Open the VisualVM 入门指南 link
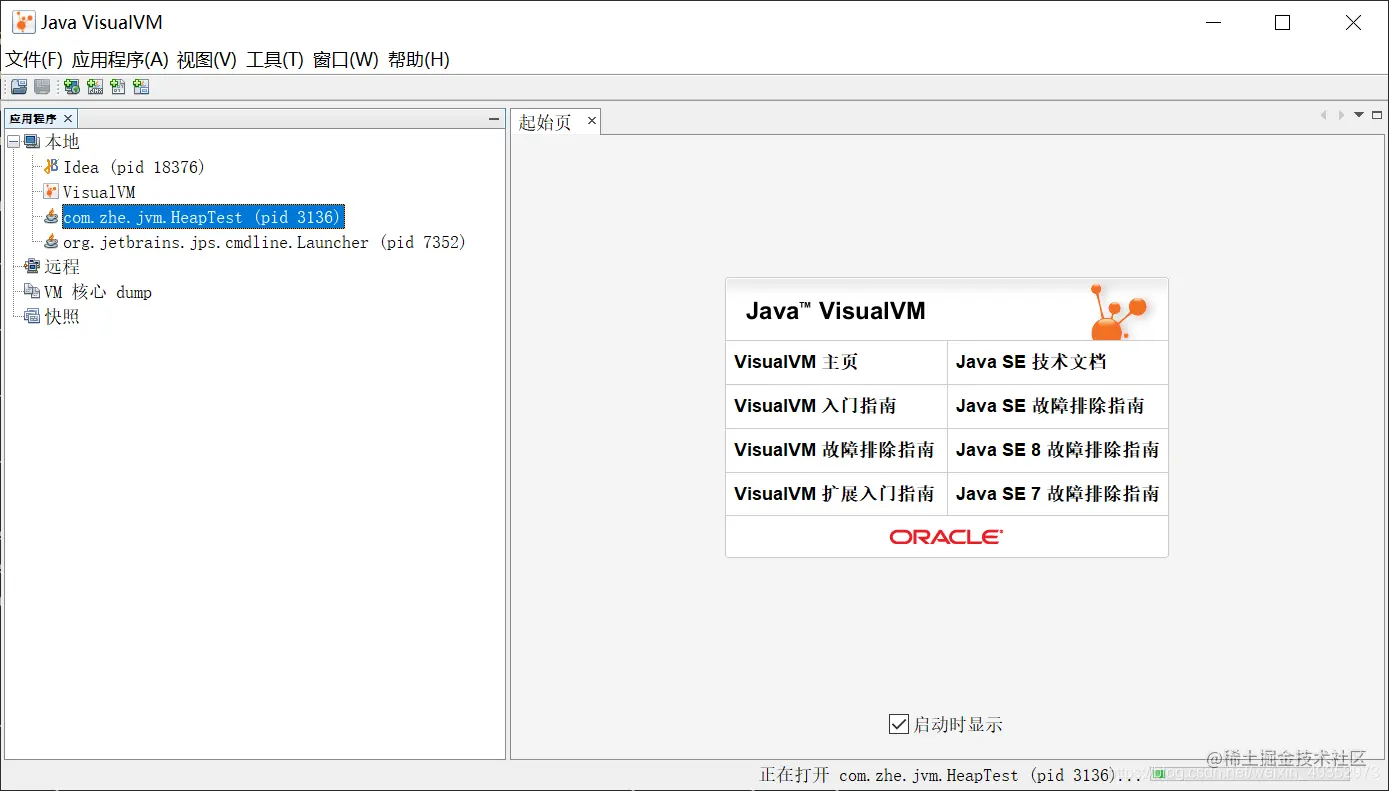1389x791 pixels. 815,406
